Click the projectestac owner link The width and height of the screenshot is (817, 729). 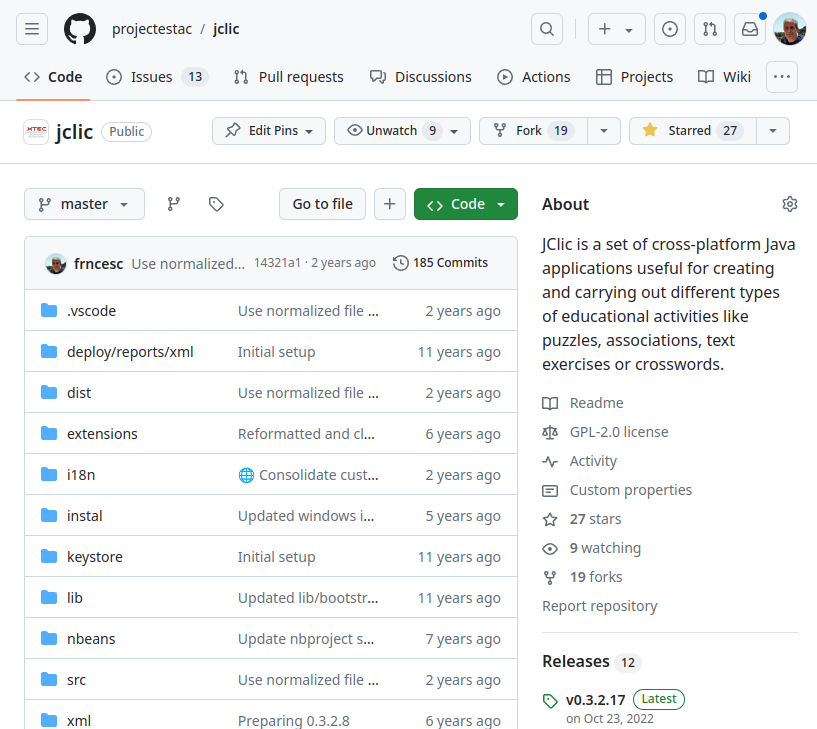152,29
